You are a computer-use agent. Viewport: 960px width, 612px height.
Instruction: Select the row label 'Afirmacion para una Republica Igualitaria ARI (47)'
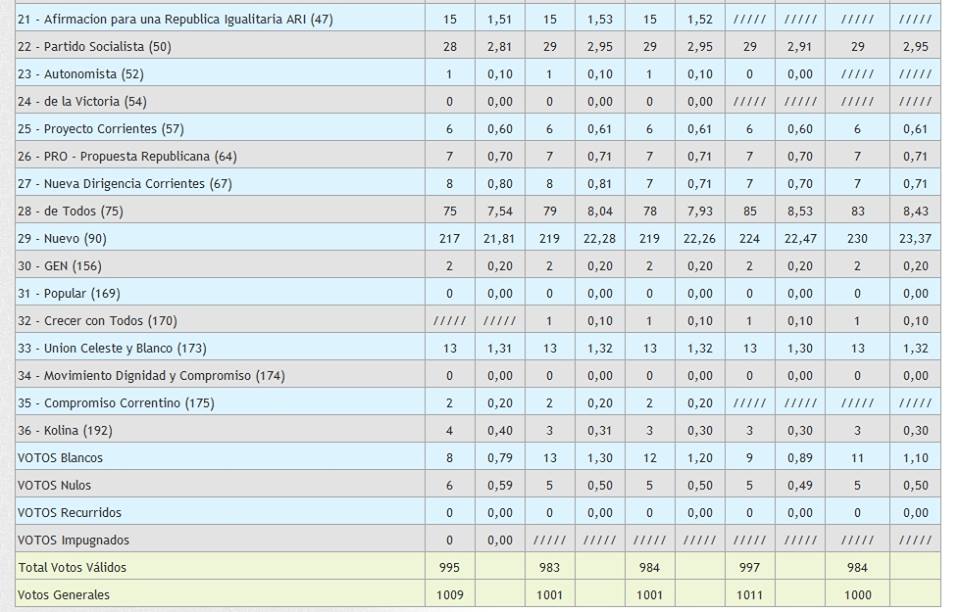point(189,20)
